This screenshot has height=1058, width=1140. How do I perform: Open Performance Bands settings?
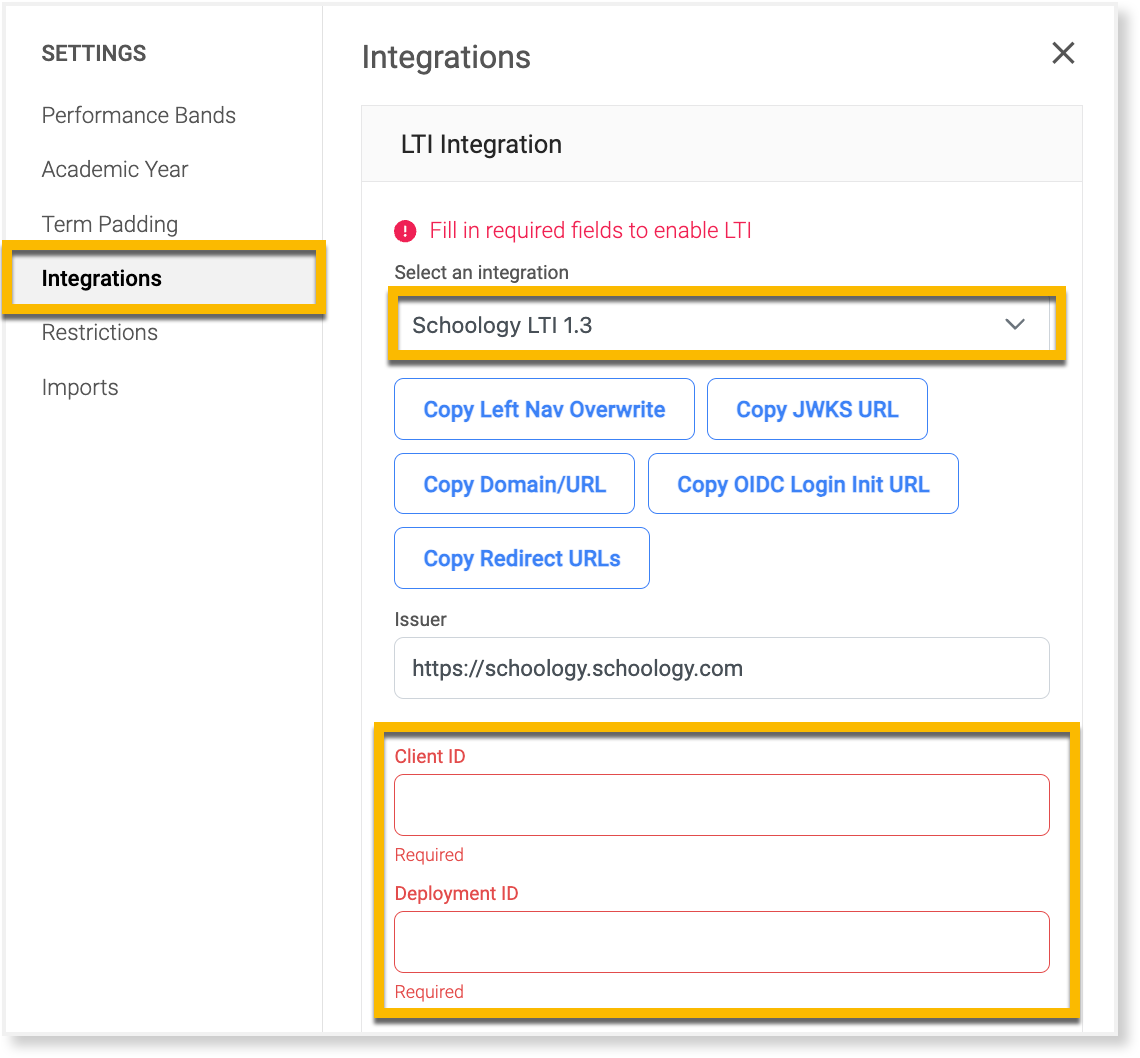[138, 116]
